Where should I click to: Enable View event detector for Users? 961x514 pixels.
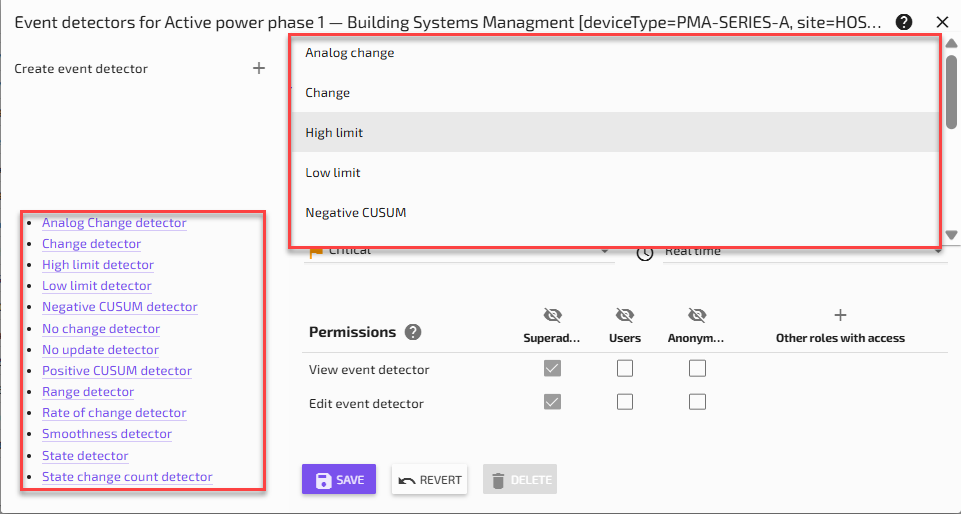pos(625,369)
